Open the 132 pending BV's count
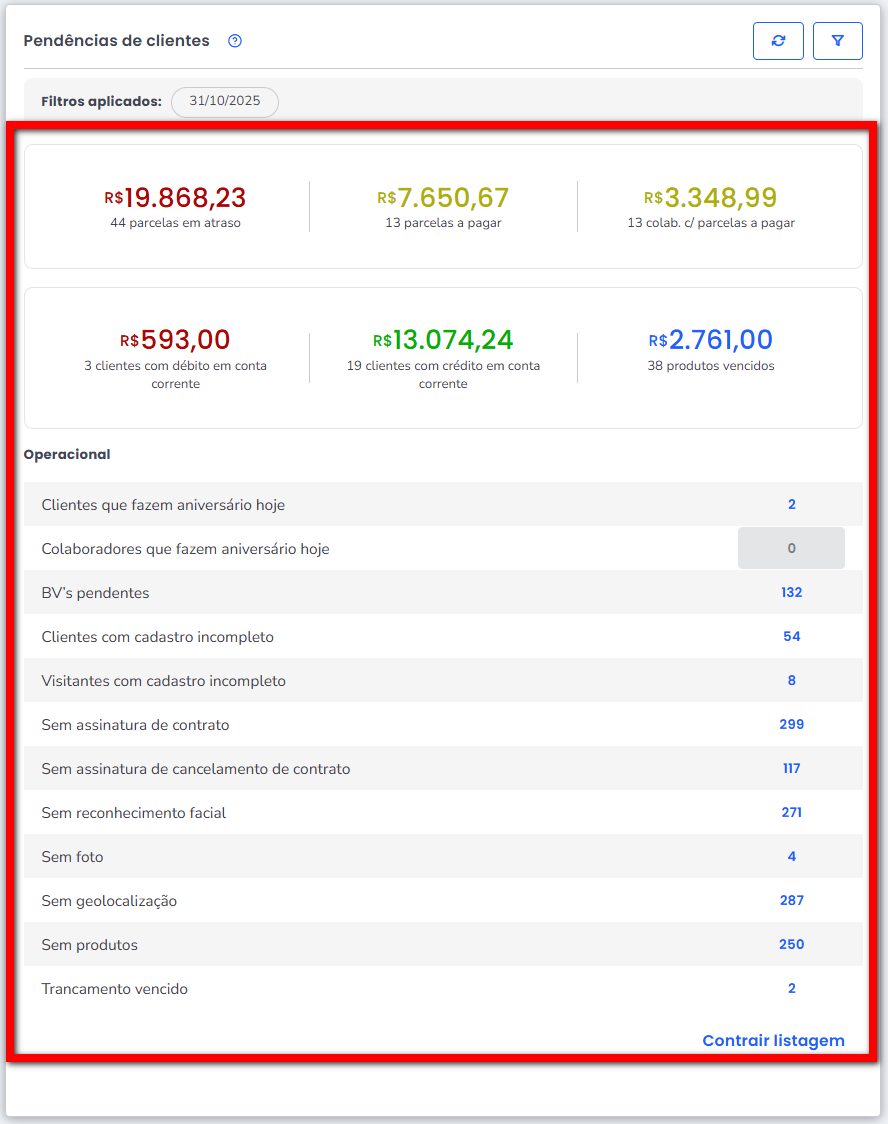Image resolution: width=888 pixels, height=1124 pixels. pos(791,593)
